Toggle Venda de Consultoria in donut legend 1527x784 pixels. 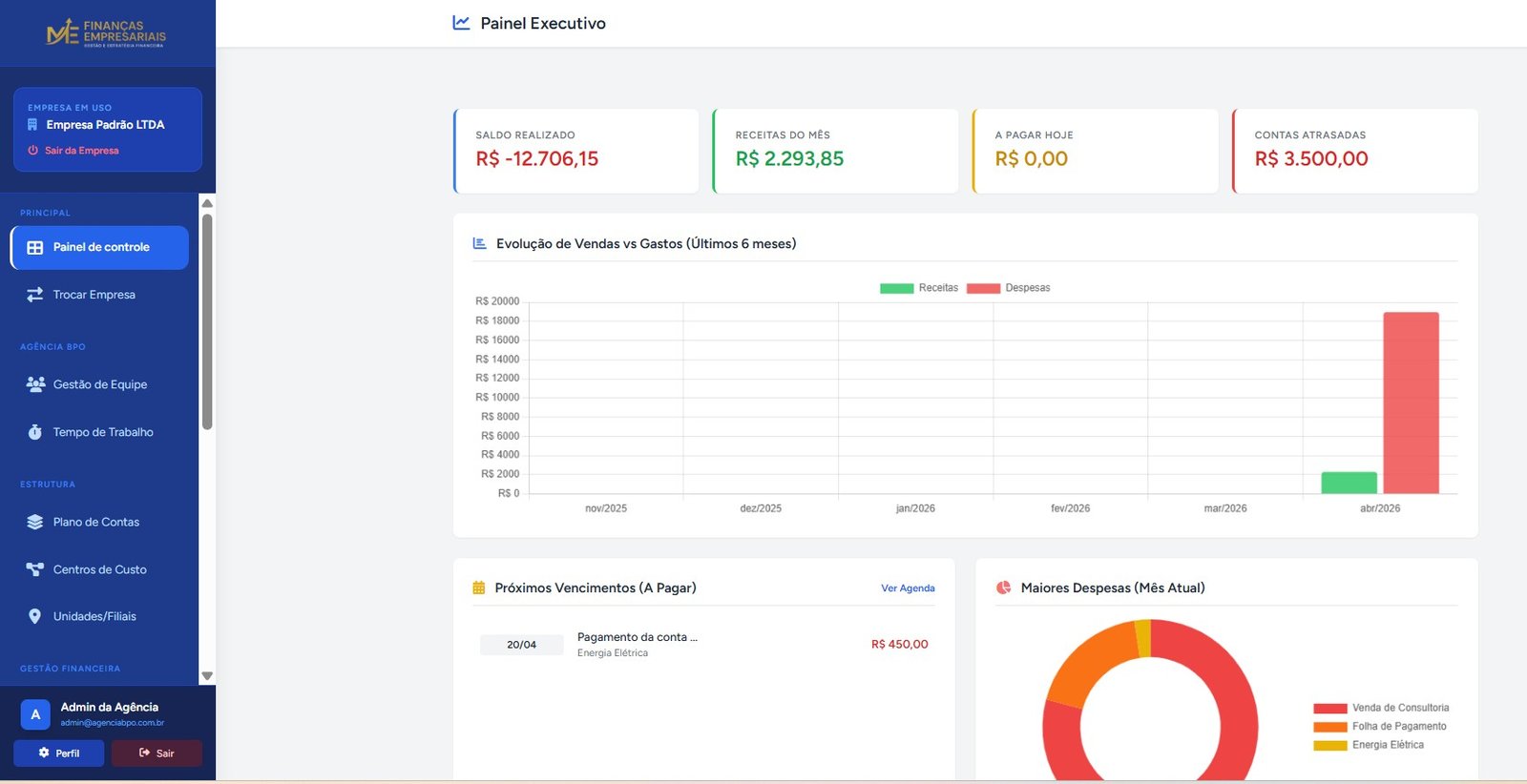tap(1380, 708)
